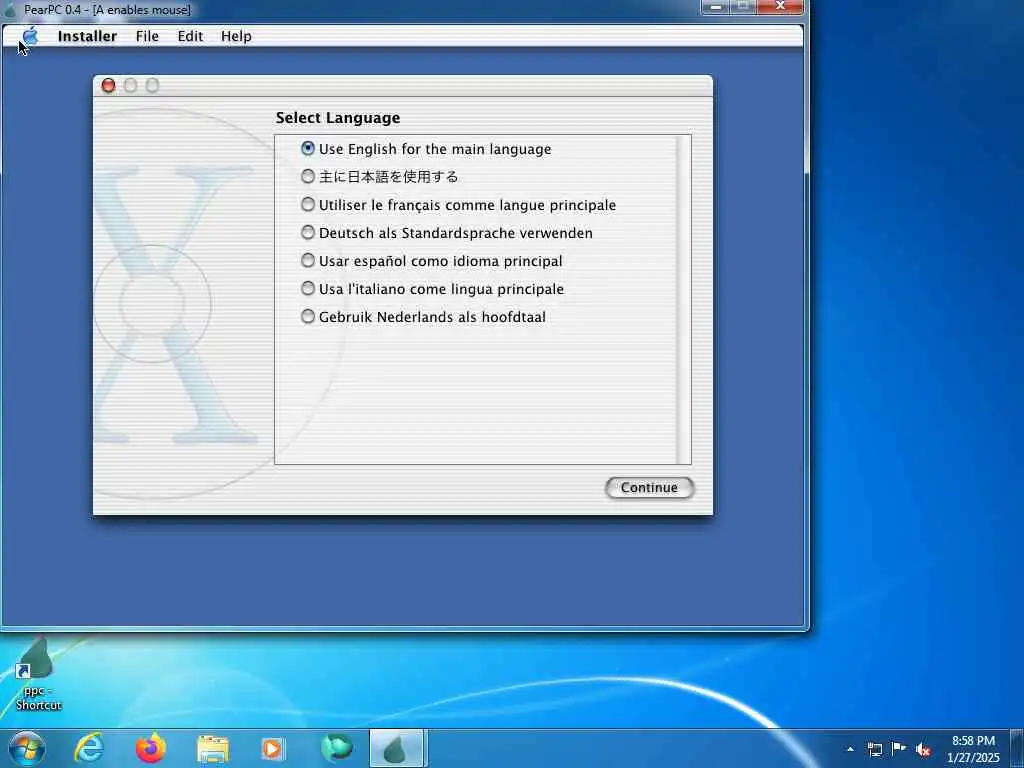Click the Continue button
The height and width of the screenshot is (768, 1024).
649,488
